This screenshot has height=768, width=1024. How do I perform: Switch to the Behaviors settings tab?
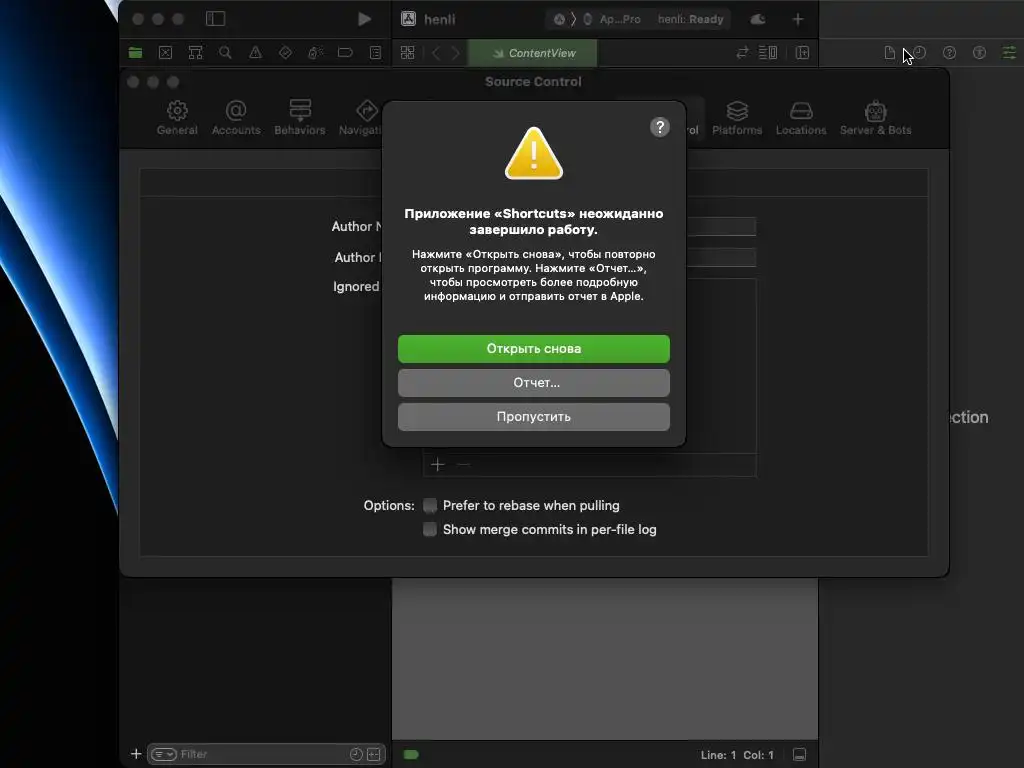[x=300, y=118]
